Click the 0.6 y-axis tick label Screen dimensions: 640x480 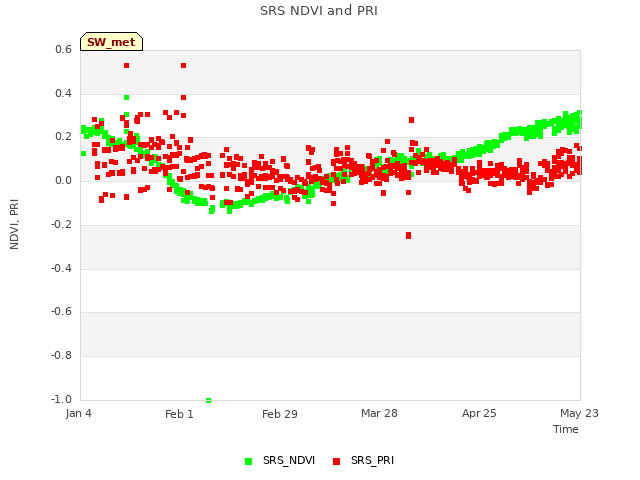[63, 49]
